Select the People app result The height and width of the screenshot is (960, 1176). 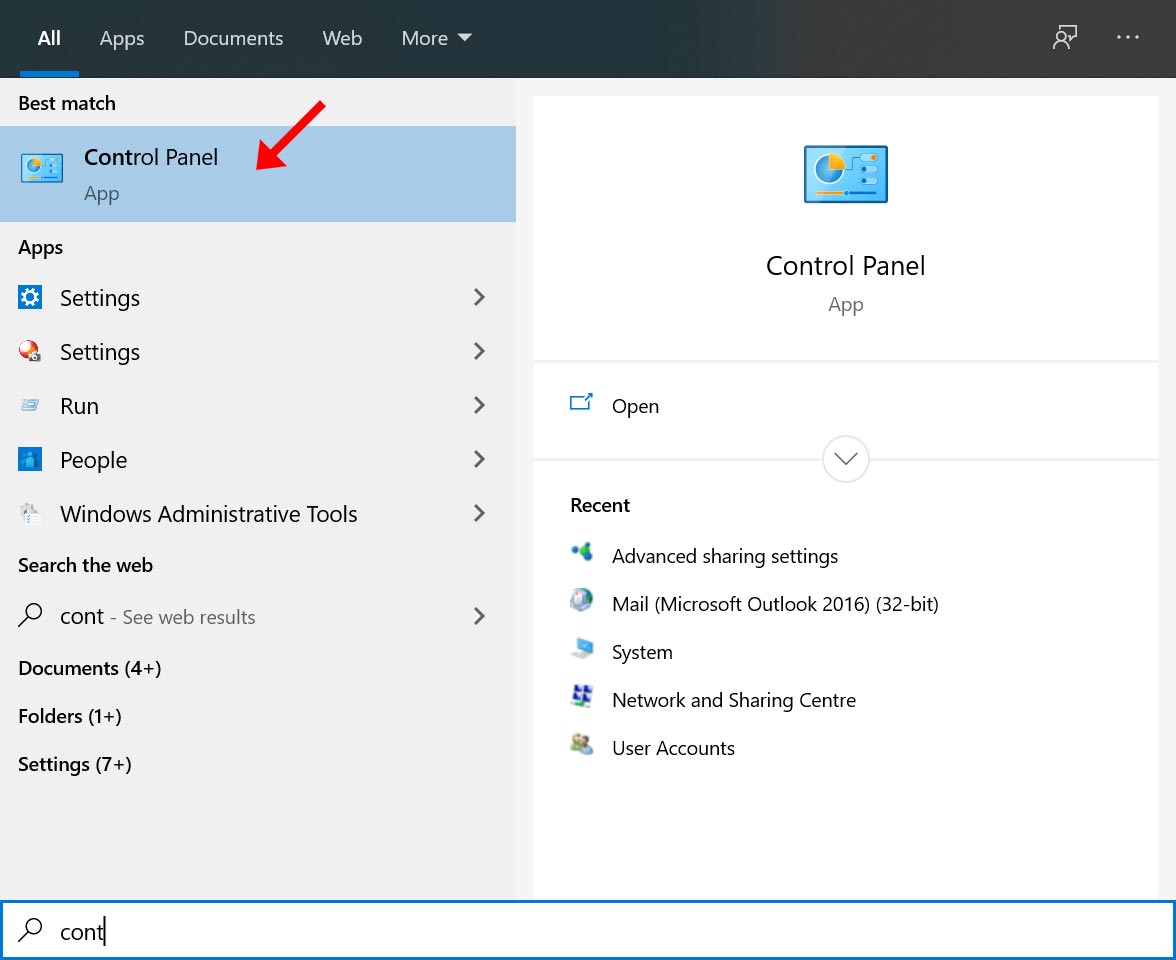pyautogui.click(x=258, y=460)
